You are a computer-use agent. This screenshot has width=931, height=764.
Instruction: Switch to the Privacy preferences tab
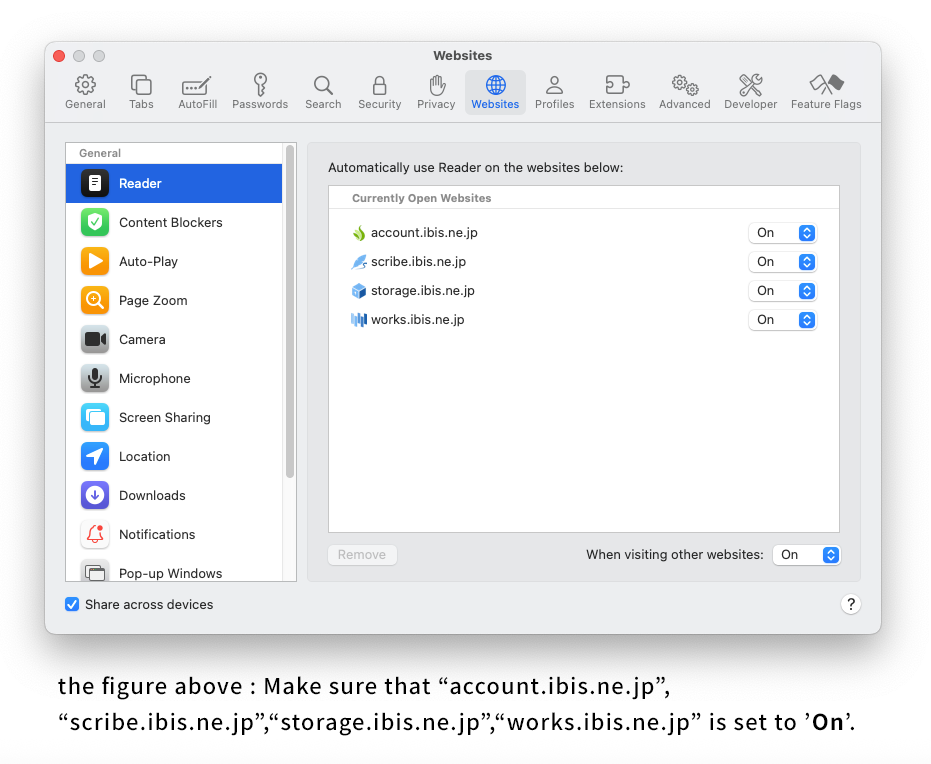click(x=436, y=92)
